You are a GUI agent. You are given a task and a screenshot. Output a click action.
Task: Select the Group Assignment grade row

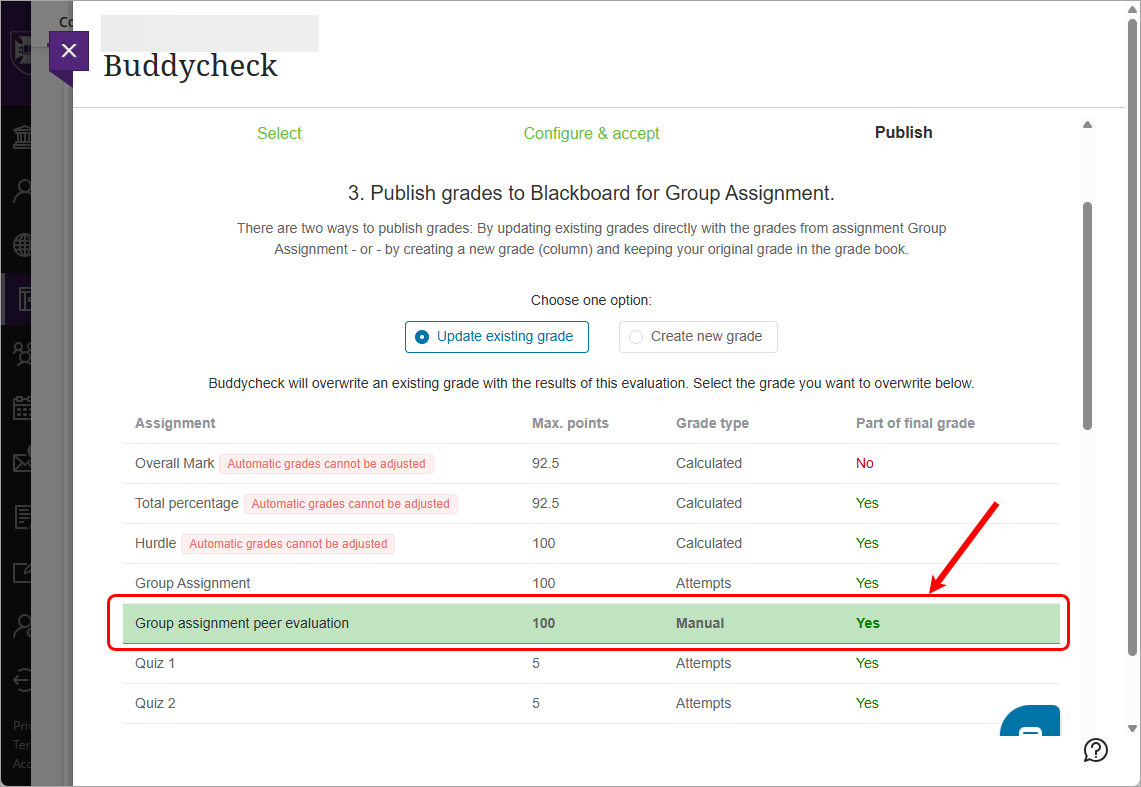pyautogui.click(x=591, y=583)
